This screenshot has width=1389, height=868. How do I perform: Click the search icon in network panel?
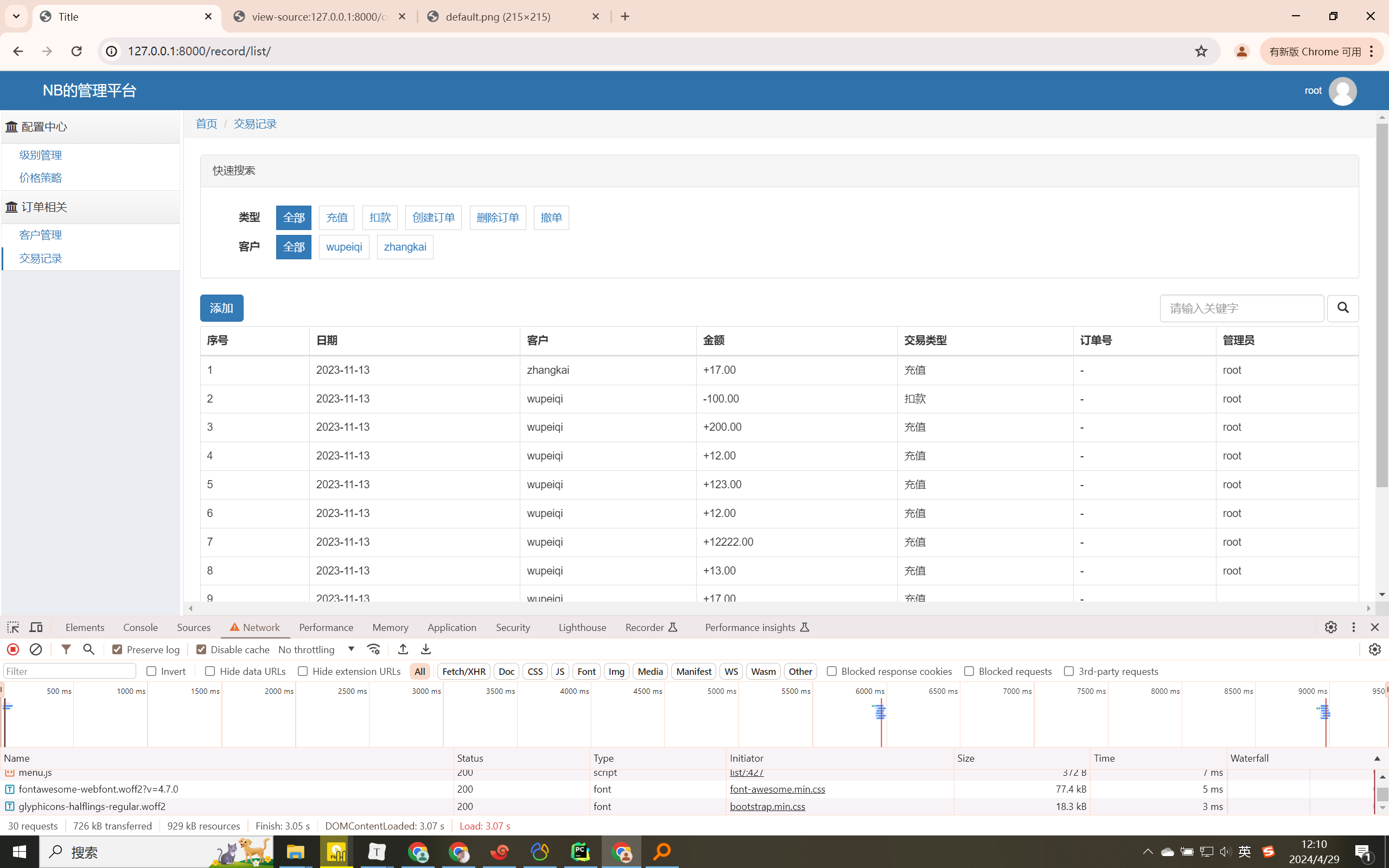click(x=89, y=649)
